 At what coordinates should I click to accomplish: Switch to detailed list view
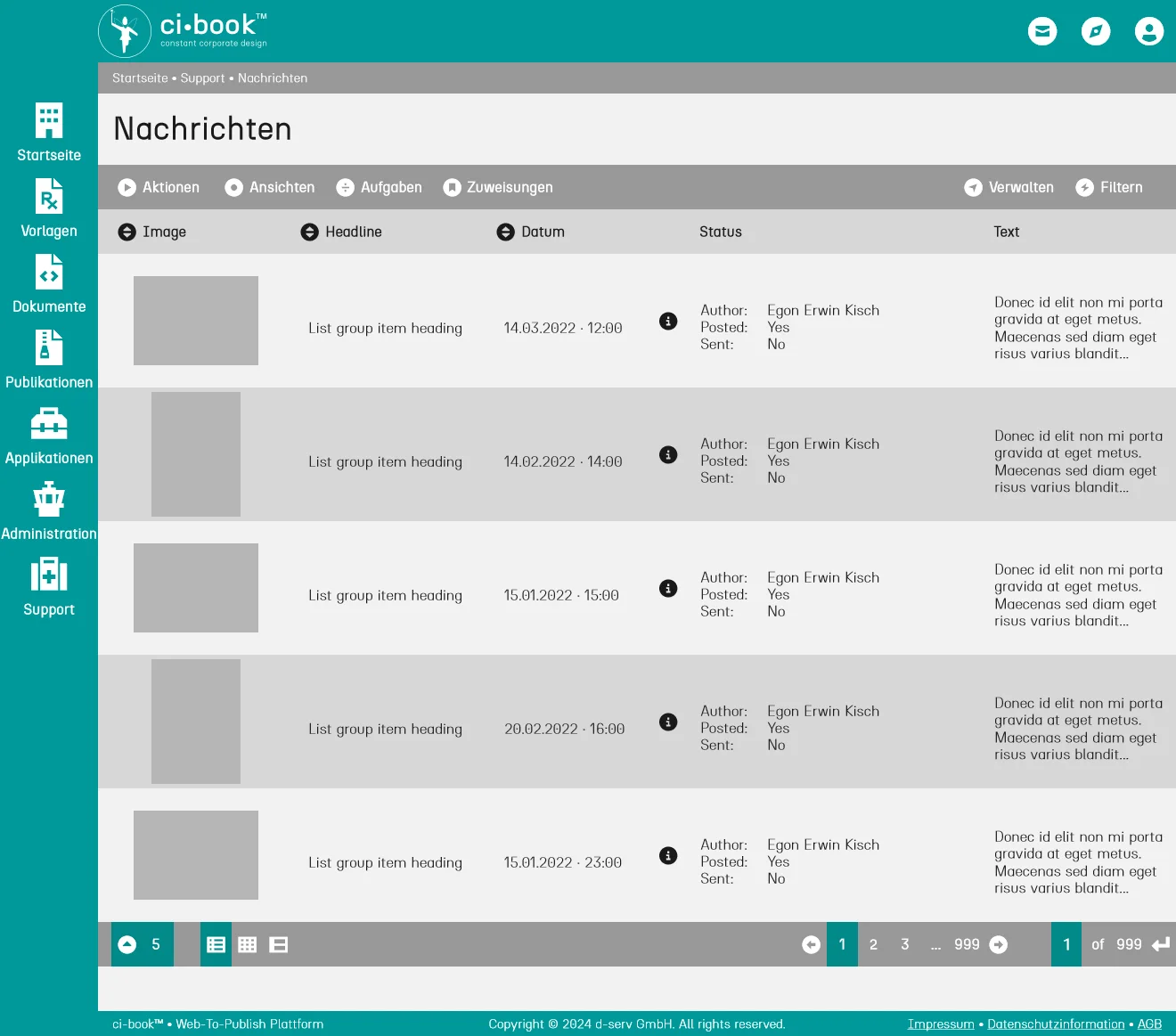pyautogui.click(x=216, y=944)
